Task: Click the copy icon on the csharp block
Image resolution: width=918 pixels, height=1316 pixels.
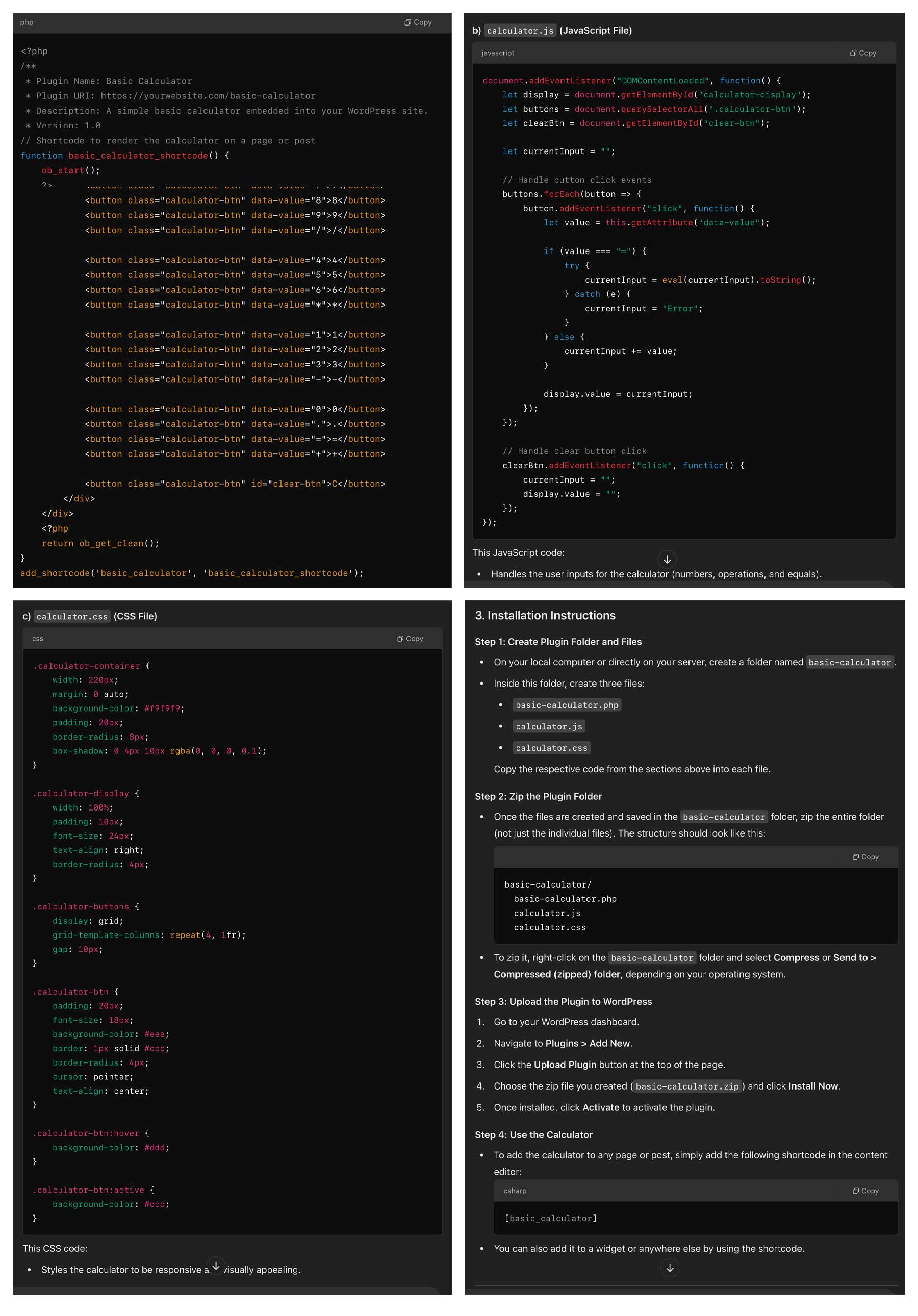Action: pyautogui.click(x=865, y=1191)
